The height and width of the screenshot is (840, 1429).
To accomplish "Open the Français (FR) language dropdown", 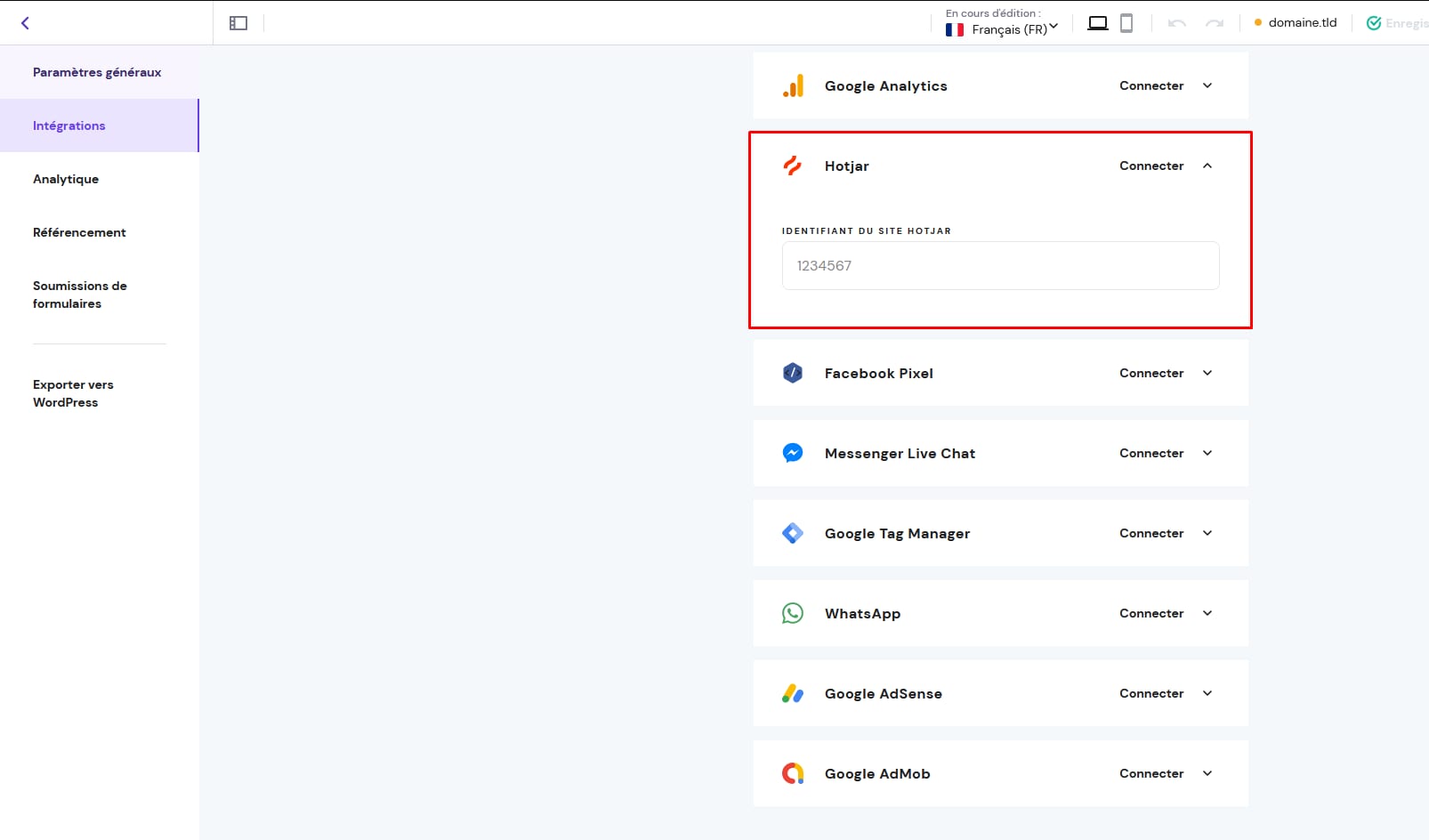I will [x=1002, y=29].
